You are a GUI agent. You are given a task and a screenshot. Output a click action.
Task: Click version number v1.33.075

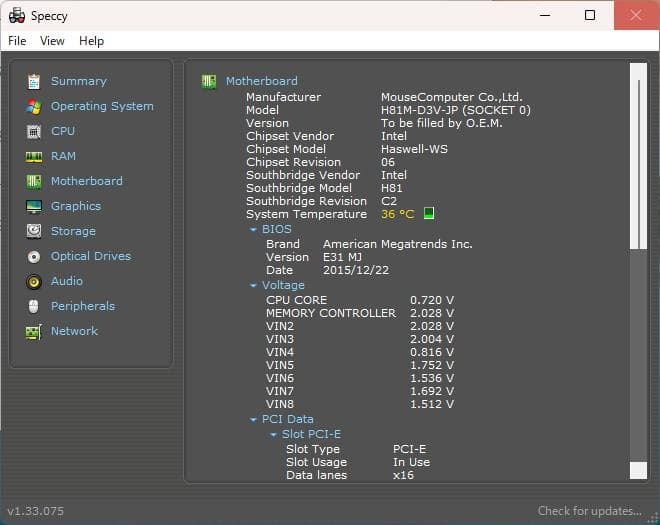point(35,511)
